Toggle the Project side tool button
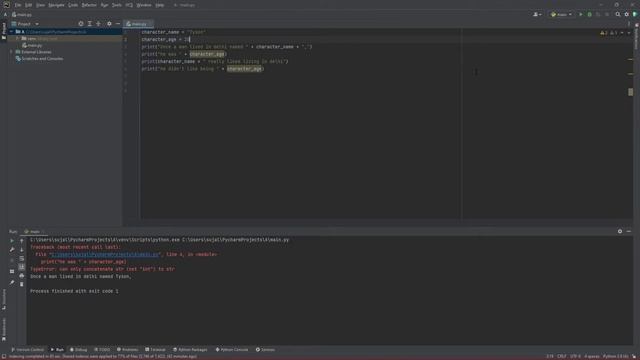Image resolution: width=640 pixels, height=360 pixels. tap(4, 31)
